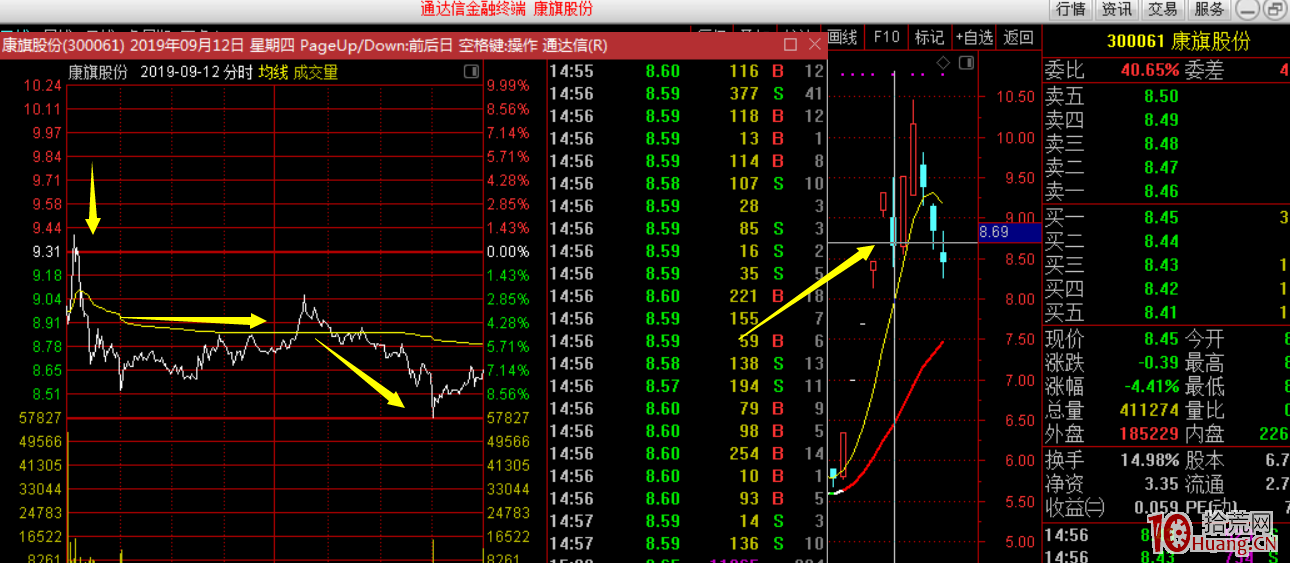Click the 买一 bid row at 8.45
Viewport: 1290px width, 563px height.
click(x=1166, y=217)
